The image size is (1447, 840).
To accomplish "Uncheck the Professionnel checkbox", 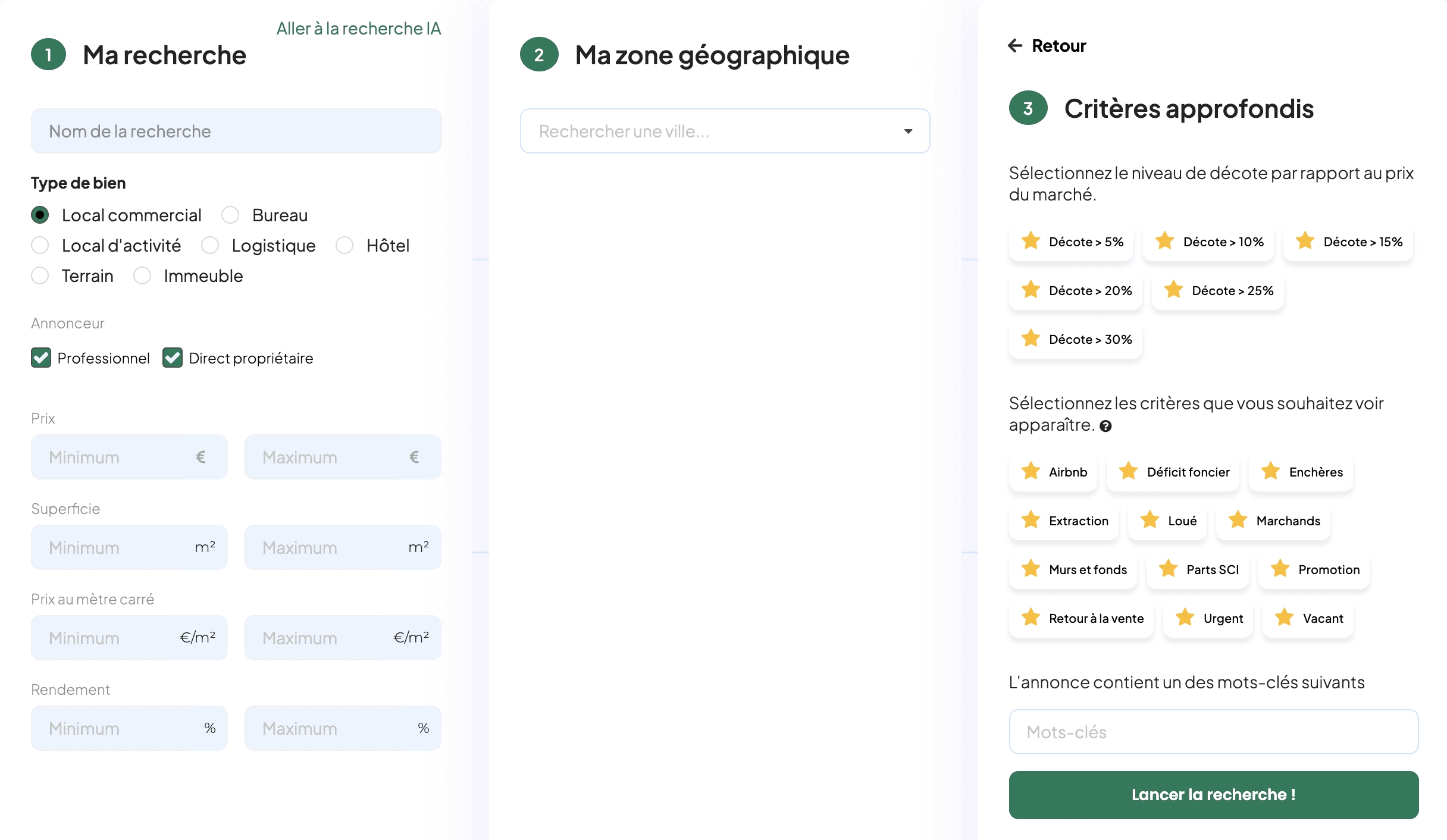I will (x=41, y=358).
